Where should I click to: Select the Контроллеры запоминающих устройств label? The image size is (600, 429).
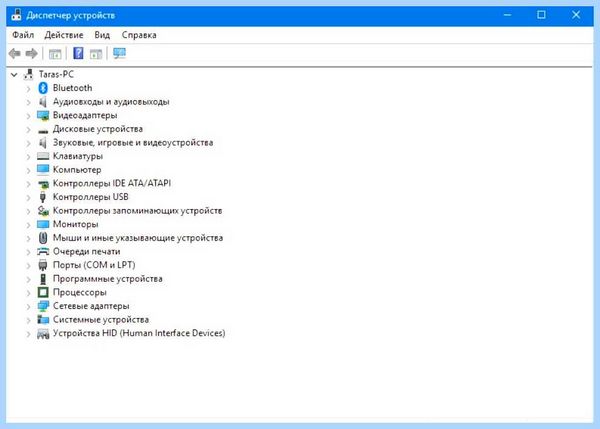click(x=137, y=211)
